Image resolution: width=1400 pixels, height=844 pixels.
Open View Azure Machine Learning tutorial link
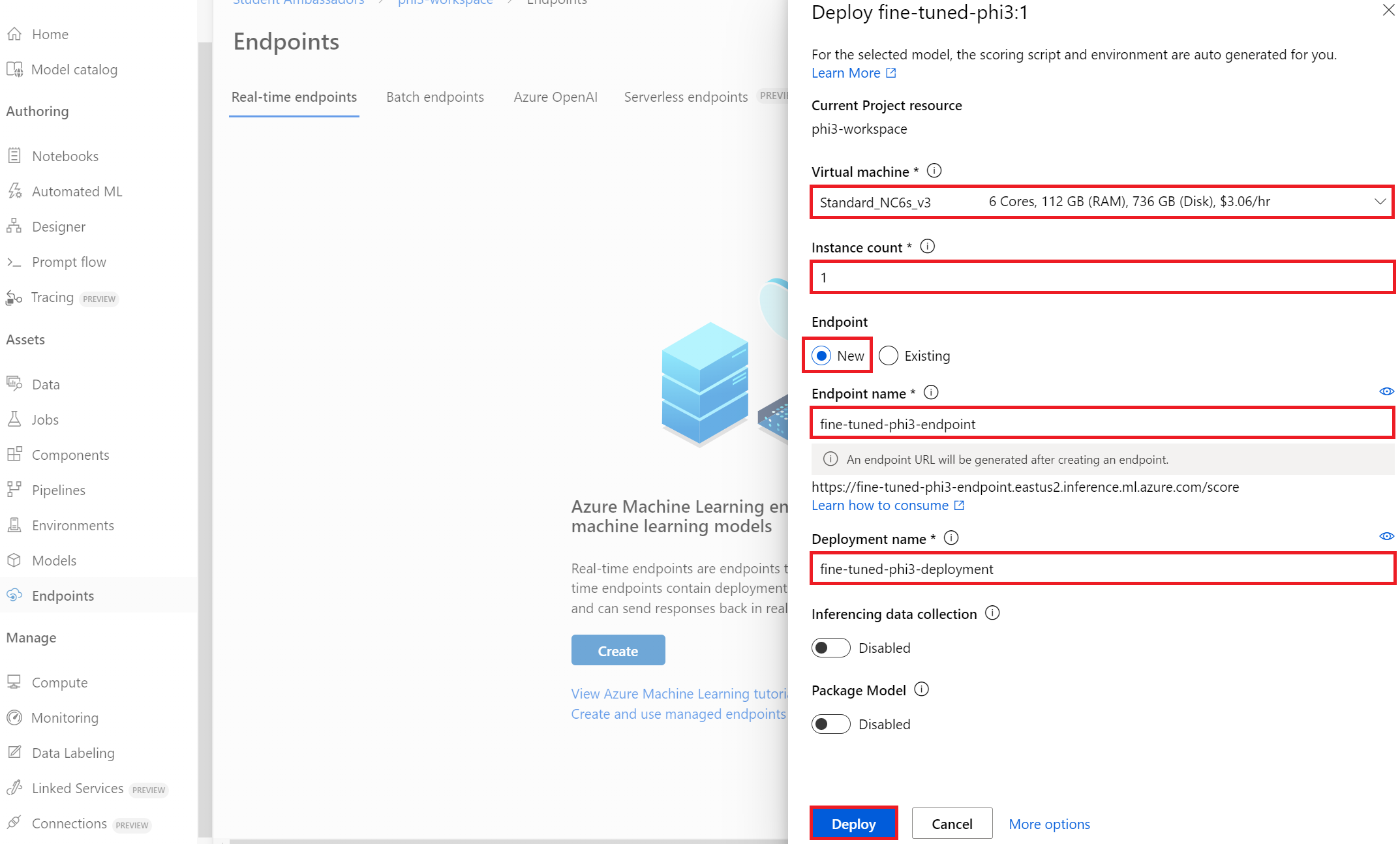(x=679, y=694)
